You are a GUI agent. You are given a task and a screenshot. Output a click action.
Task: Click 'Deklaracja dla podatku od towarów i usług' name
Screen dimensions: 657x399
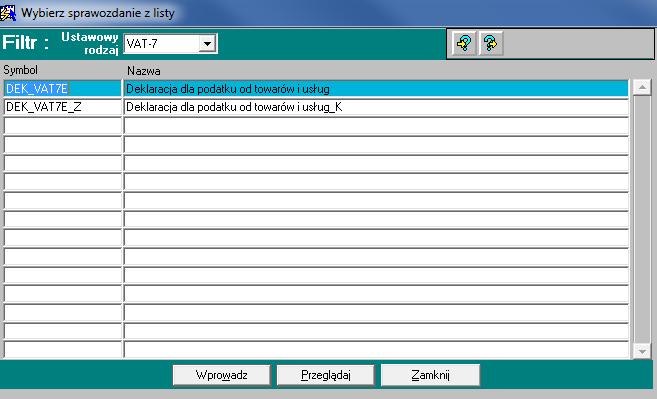[x=228, y=89]
